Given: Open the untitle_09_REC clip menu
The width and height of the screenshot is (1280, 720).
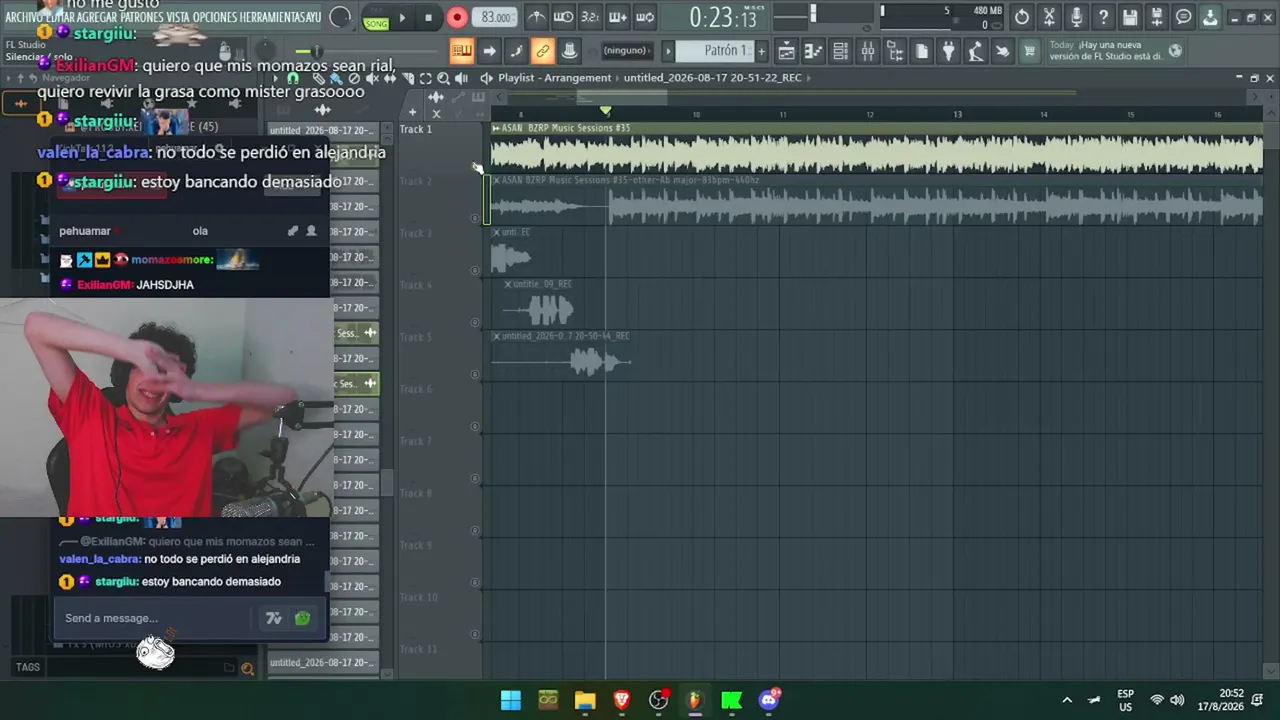Looking at the screenshot, I should (x=508, y=284).
